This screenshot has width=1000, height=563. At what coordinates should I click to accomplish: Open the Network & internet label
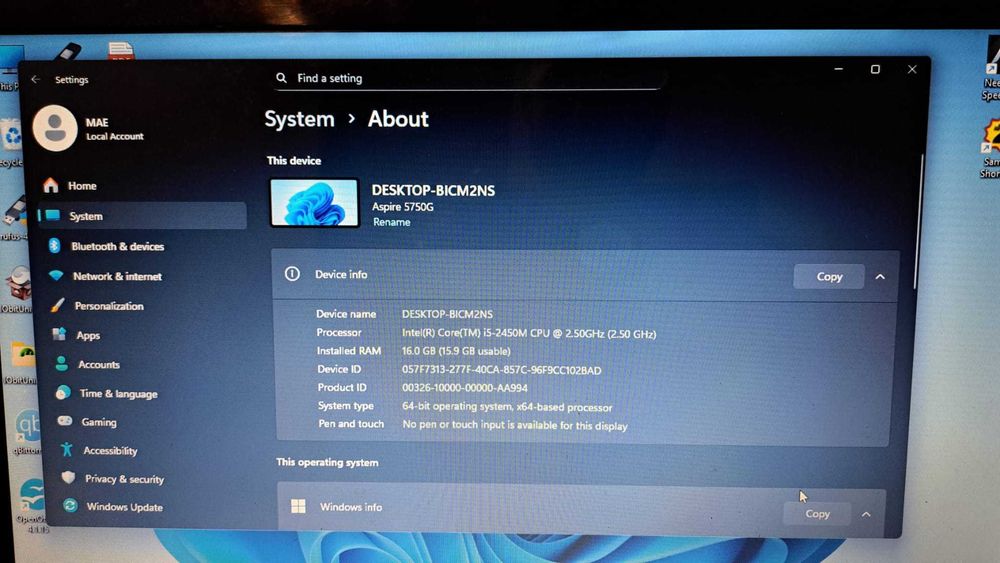coord(117,276)
